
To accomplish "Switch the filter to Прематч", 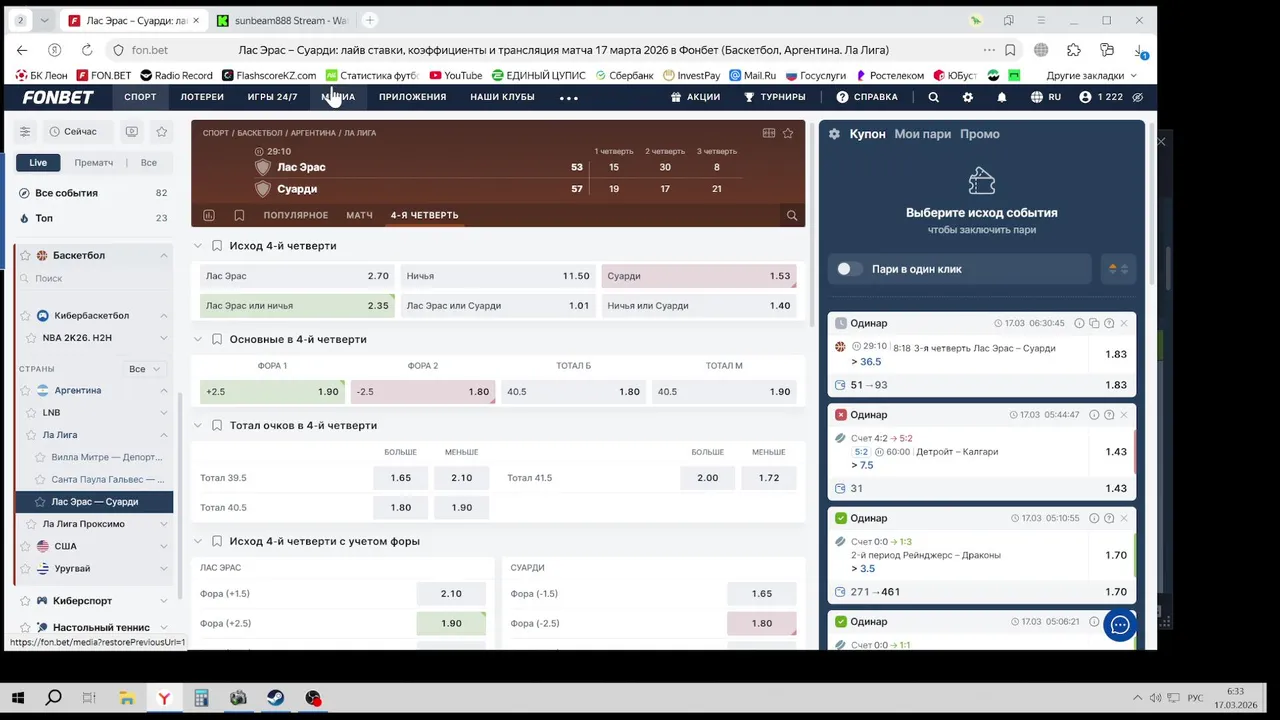I will click(x=94, y=163).
